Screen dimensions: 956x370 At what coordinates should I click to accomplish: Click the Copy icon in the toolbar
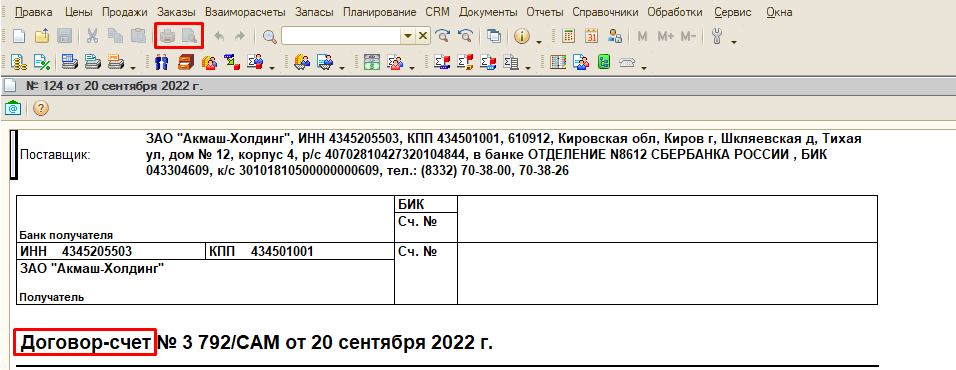pyautogui.click(x=115, y=37)
